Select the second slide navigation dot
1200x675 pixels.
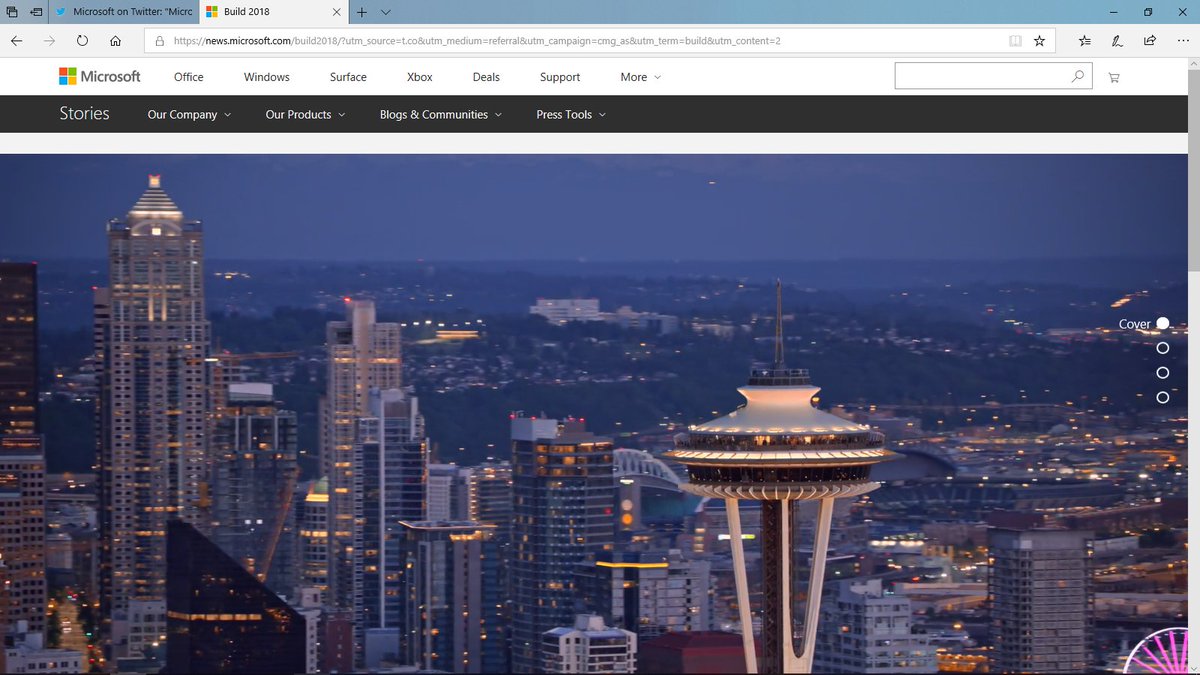point(1162,348)
